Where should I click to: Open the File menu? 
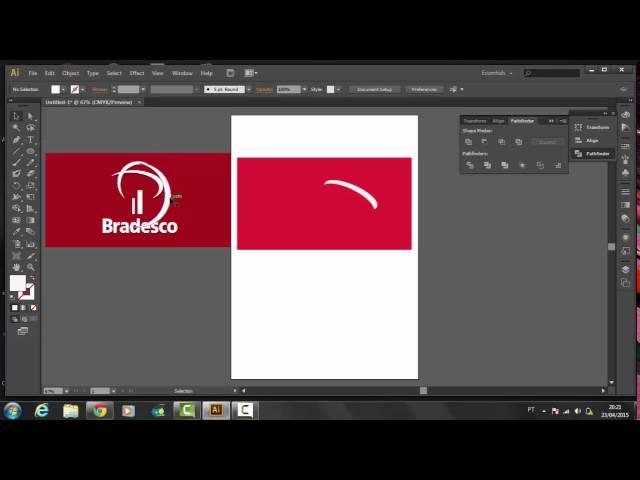point(33,73)
